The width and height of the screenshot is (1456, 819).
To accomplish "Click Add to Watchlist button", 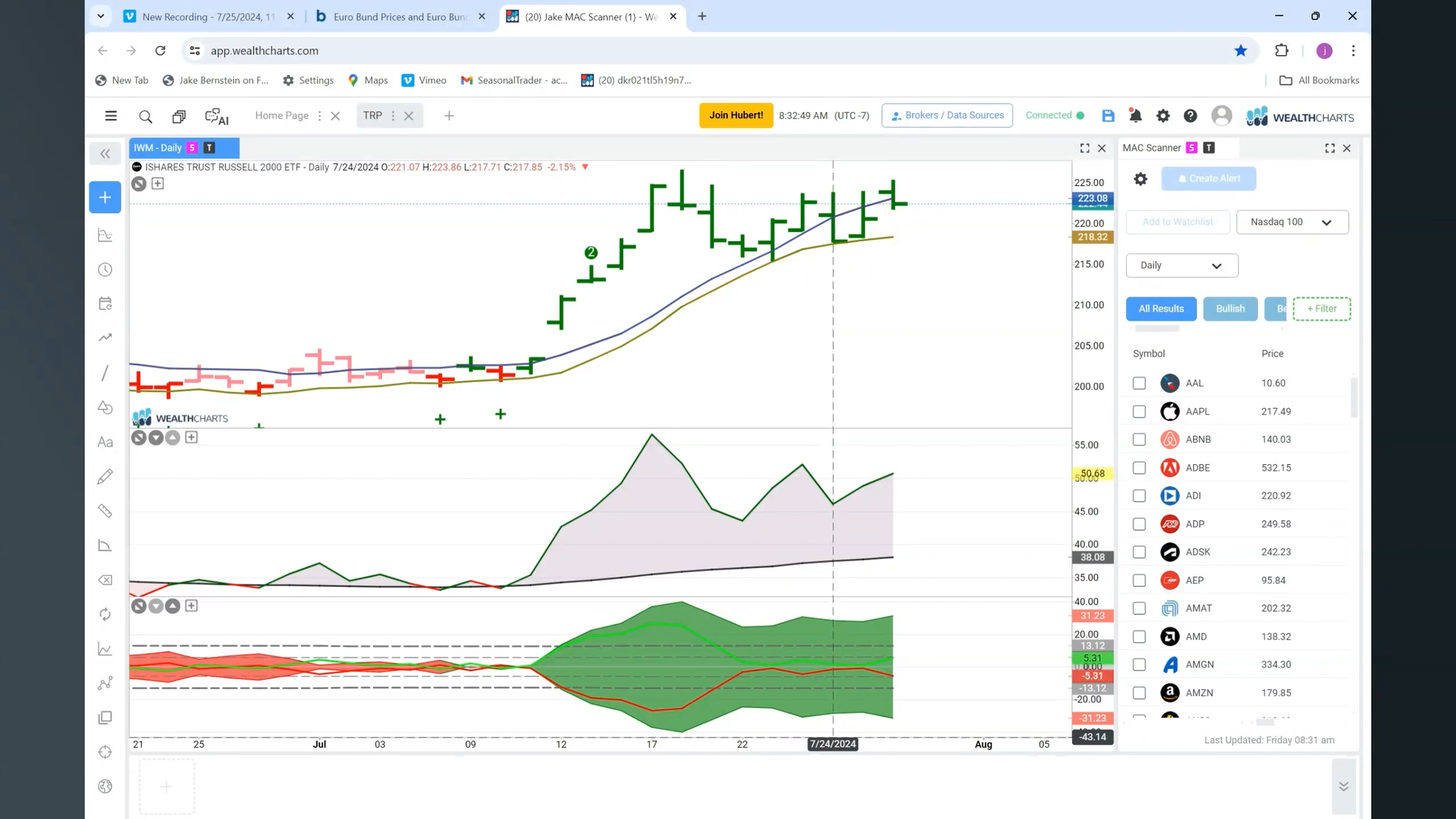I will click(1178, 222).
